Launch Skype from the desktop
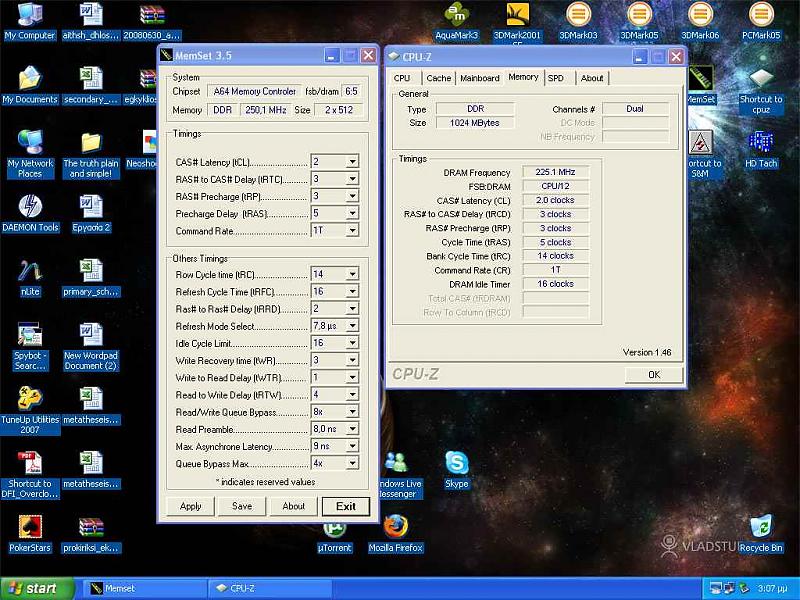 point(457,470)
